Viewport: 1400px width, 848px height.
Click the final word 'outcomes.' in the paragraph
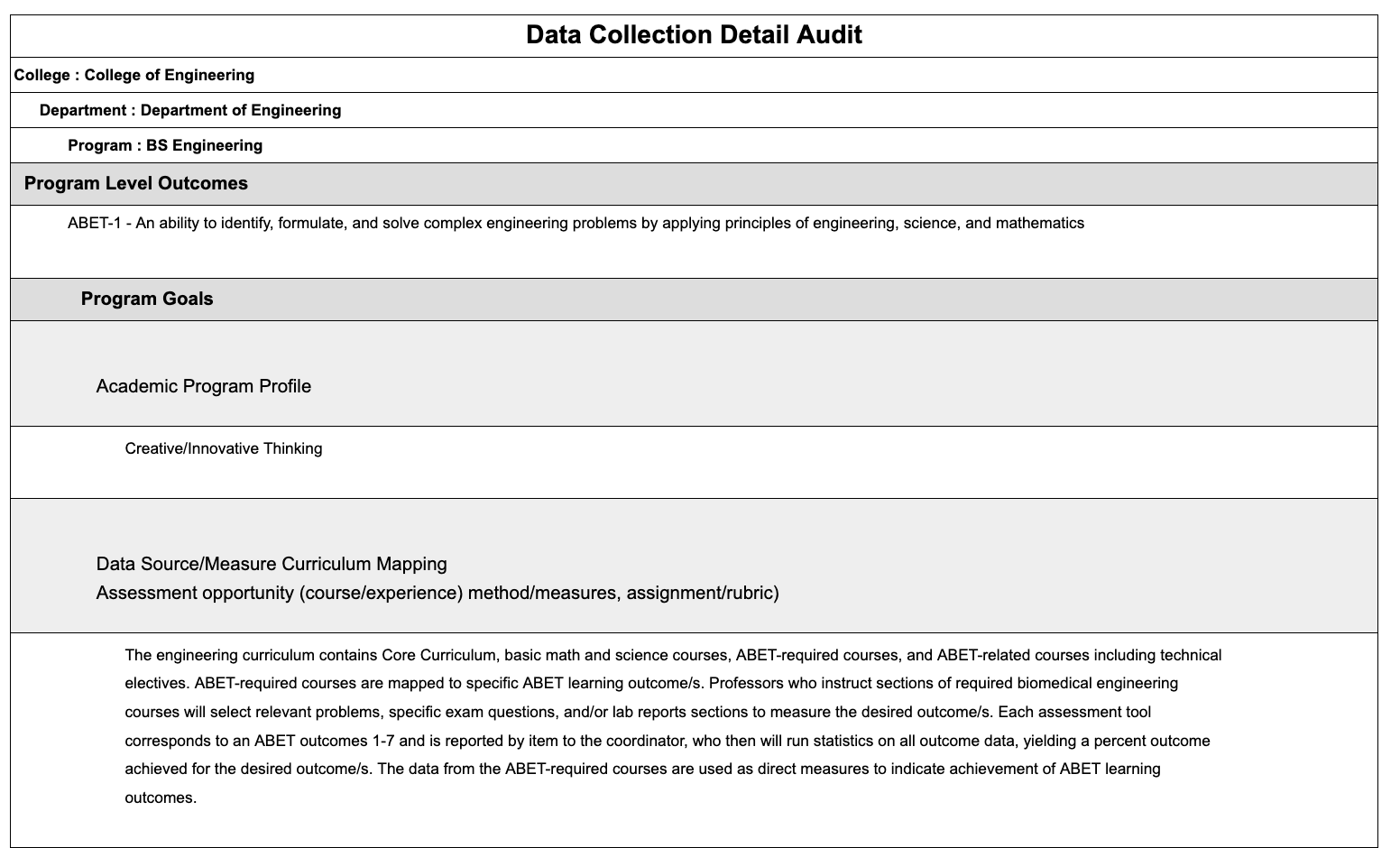pos(161,797)
